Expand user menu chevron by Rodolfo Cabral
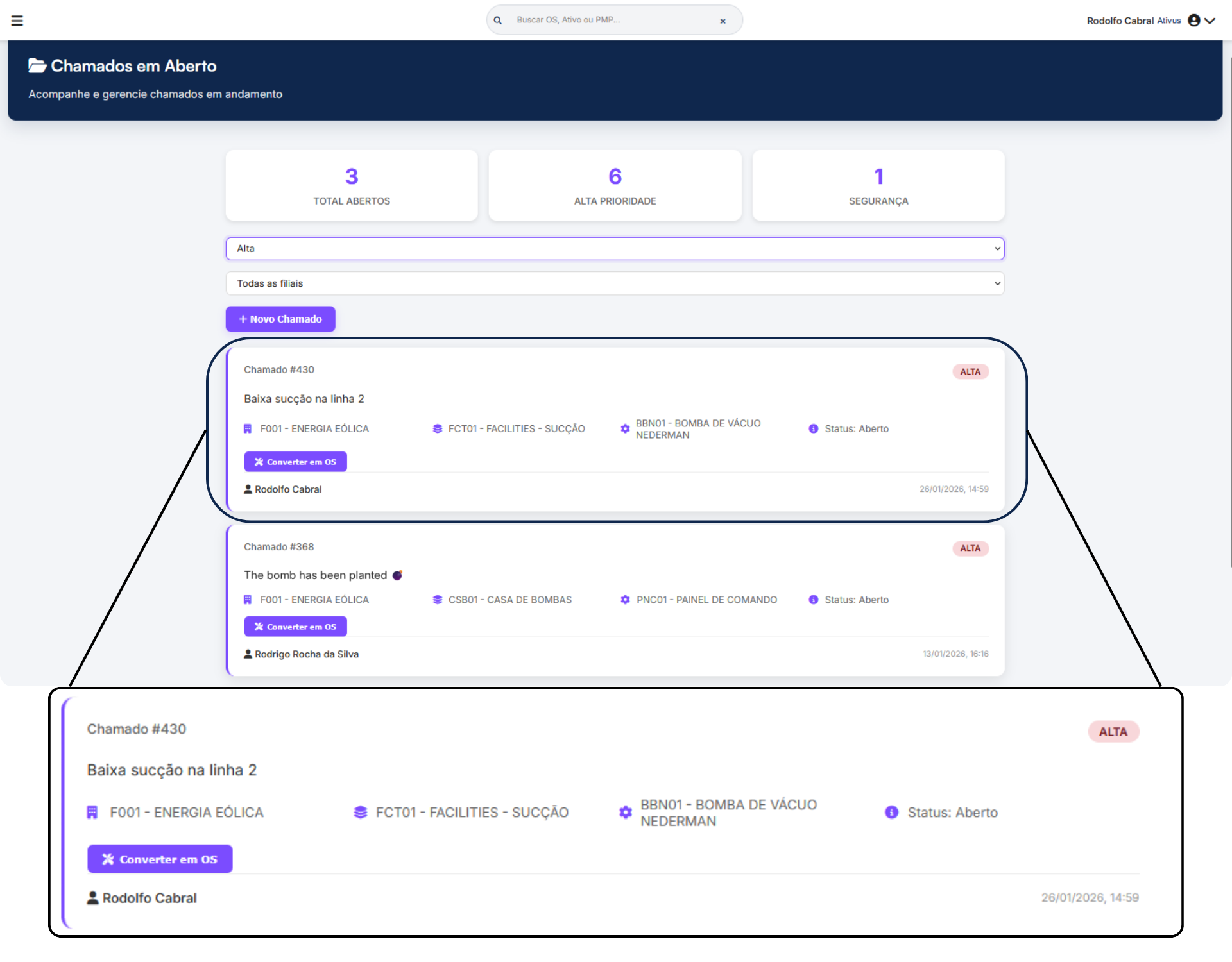1232x962 pixels. (x=1210, y=21)
